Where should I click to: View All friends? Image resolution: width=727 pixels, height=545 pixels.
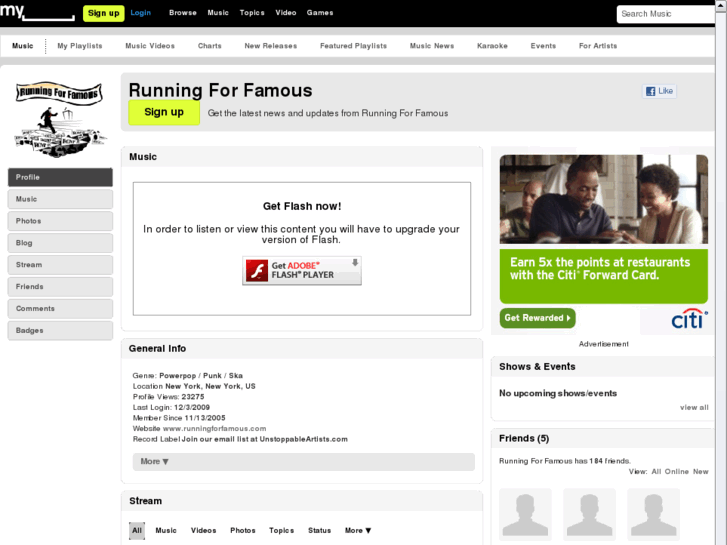click(x=656, y=472)
